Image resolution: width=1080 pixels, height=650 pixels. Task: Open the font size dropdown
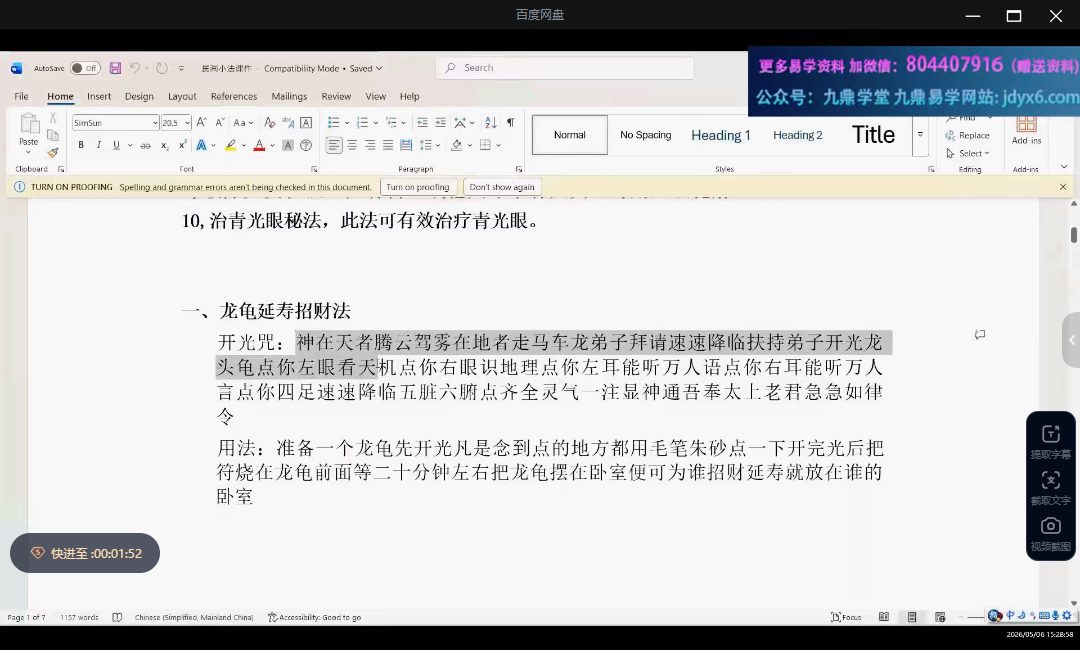point(176,123)
